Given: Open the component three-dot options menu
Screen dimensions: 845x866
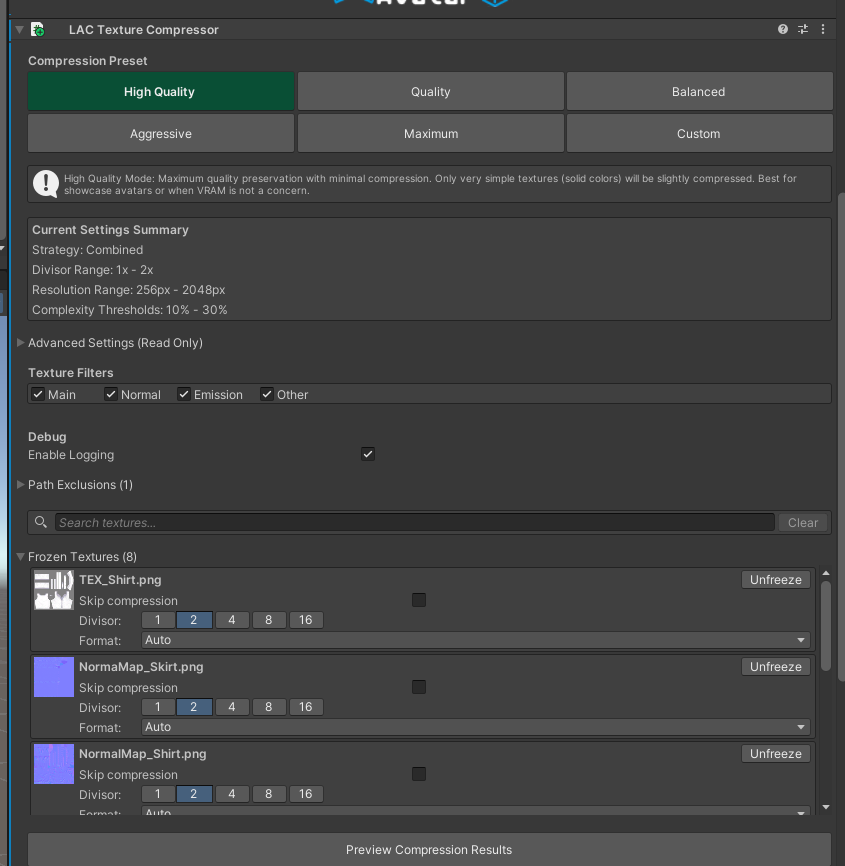Looking at the screenshot, I should pos(822,30).
